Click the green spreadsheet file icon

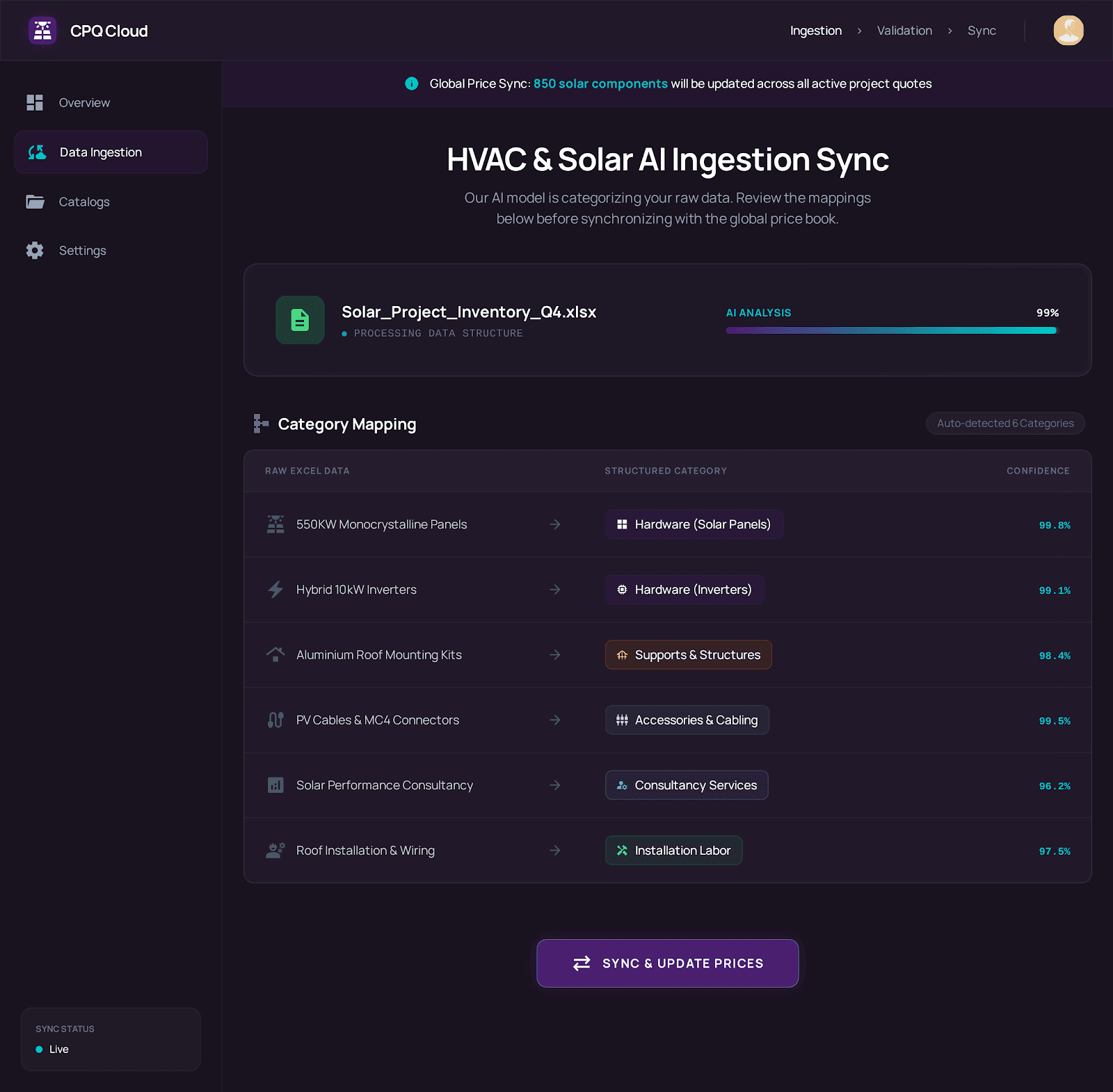pyautogui.click(x=300, y=320)
